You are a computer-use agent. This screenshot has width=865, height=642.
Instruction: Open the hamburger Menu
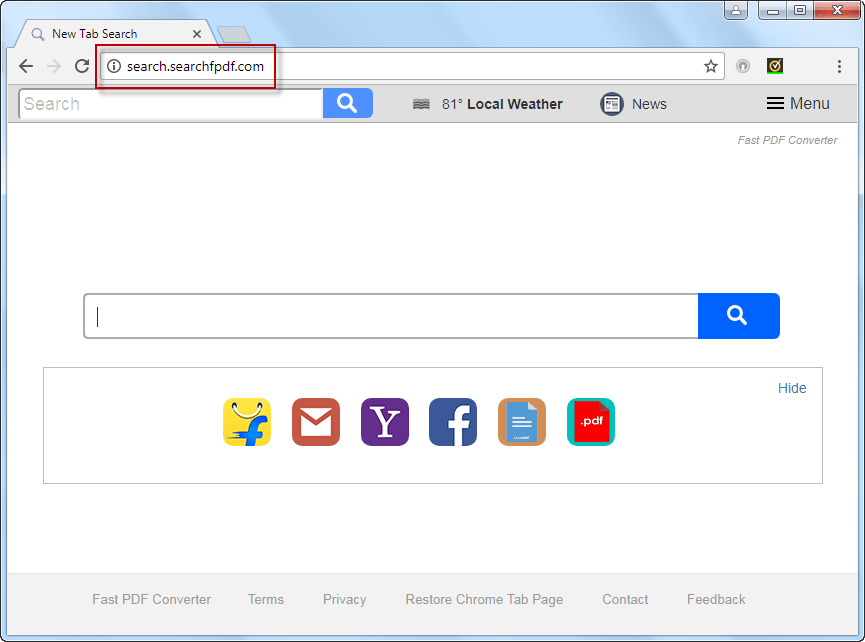click(x=798, y=103)
